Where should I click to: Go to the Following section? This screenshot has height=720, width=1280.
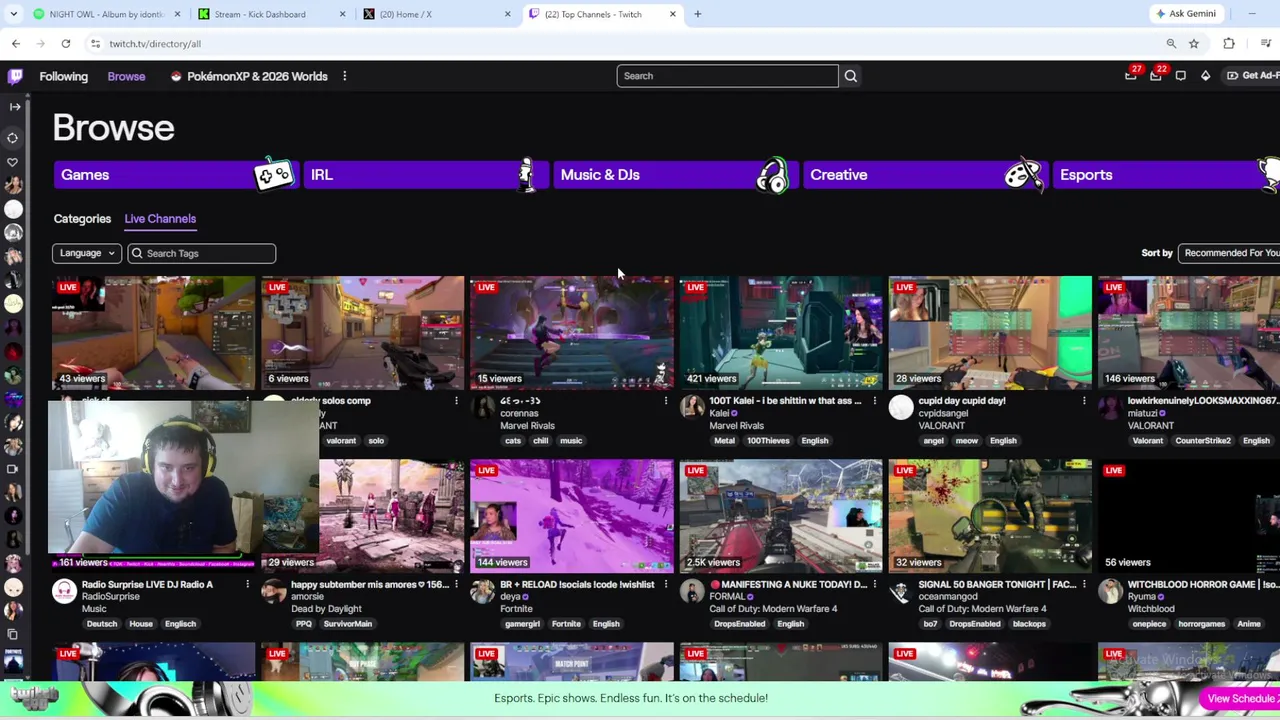pyautogui.click(x=64, y=76)
